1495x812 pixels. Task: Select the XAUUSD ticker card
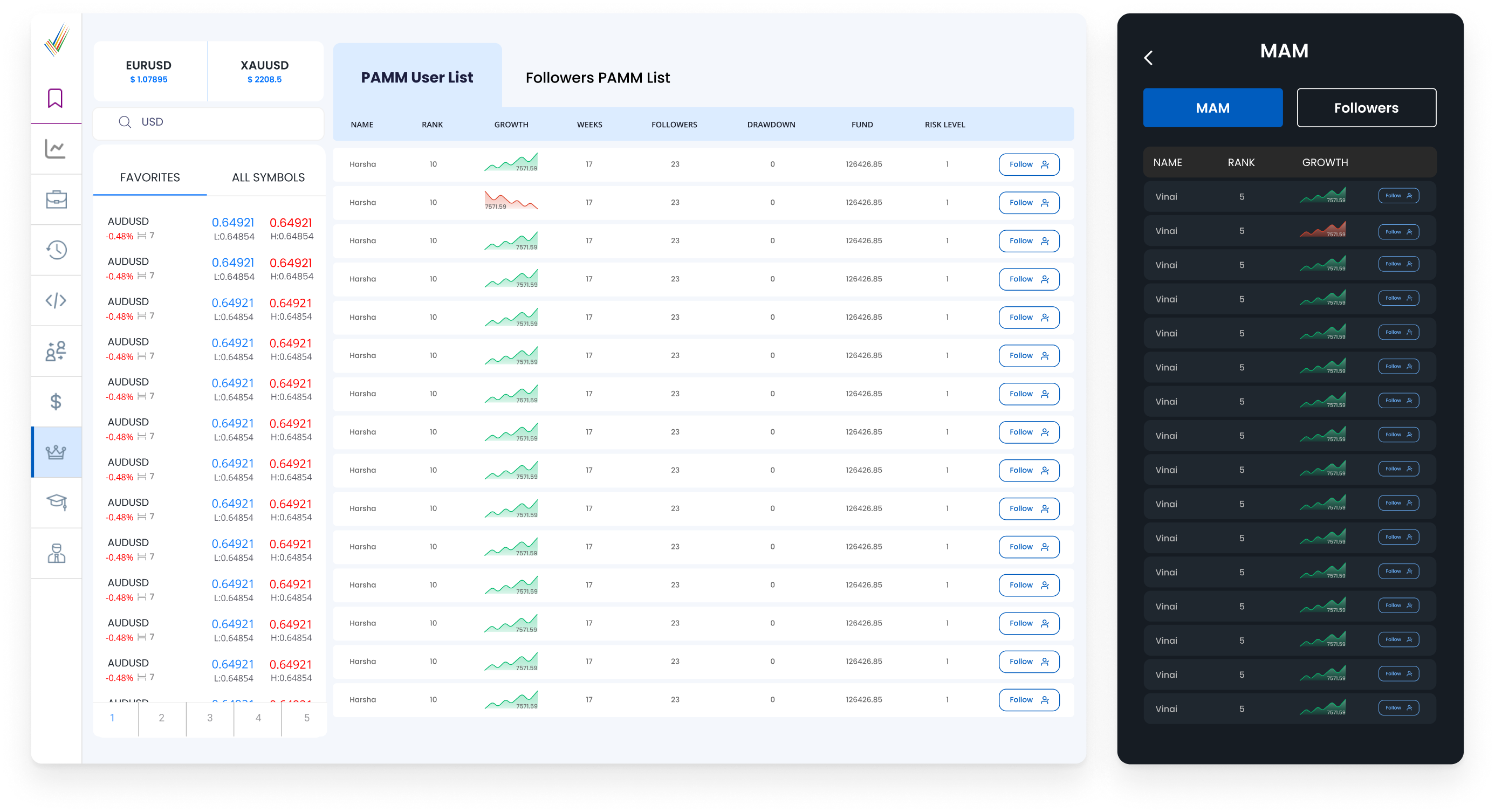click(265, 71)
